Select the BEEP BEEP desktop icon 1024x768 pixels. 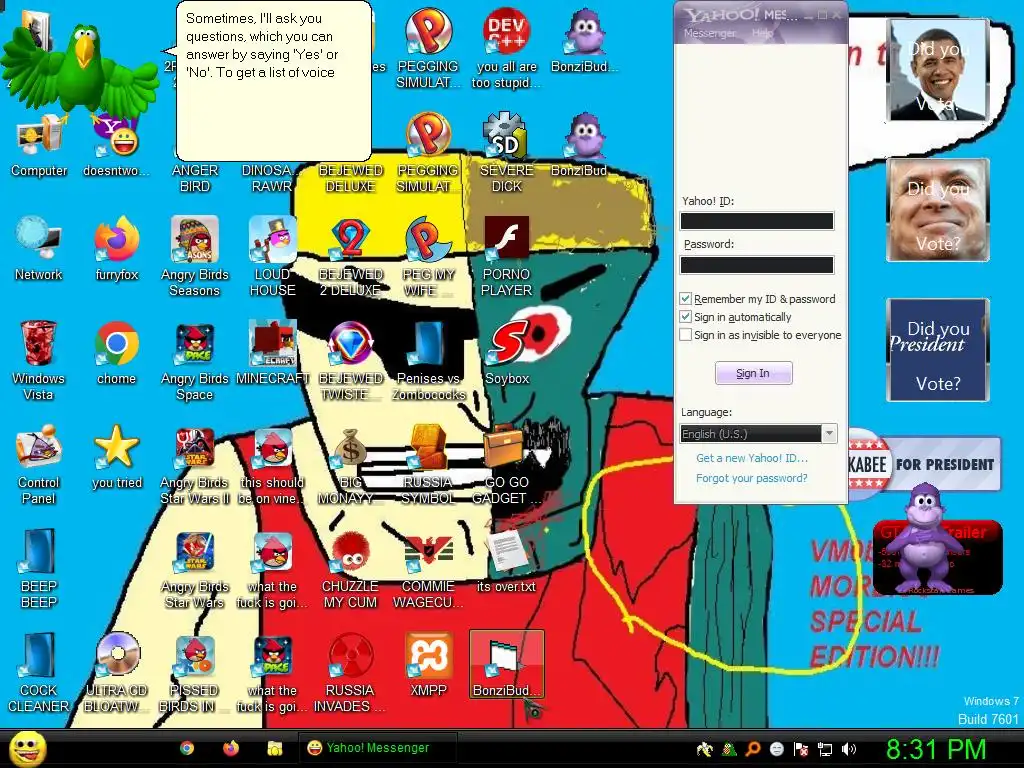[x=39, y=568]
